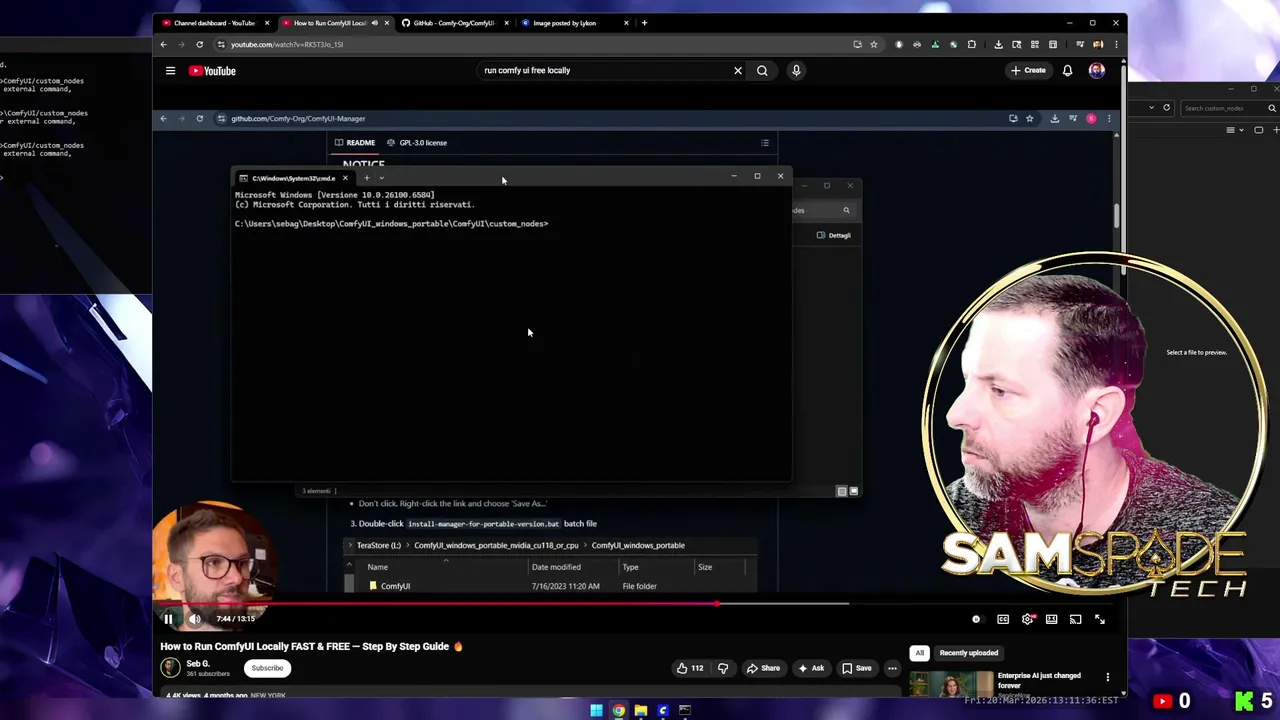Open the player settings gear
The width and height of the screenshot is (1280, 720).
(x=1027, y=619)
